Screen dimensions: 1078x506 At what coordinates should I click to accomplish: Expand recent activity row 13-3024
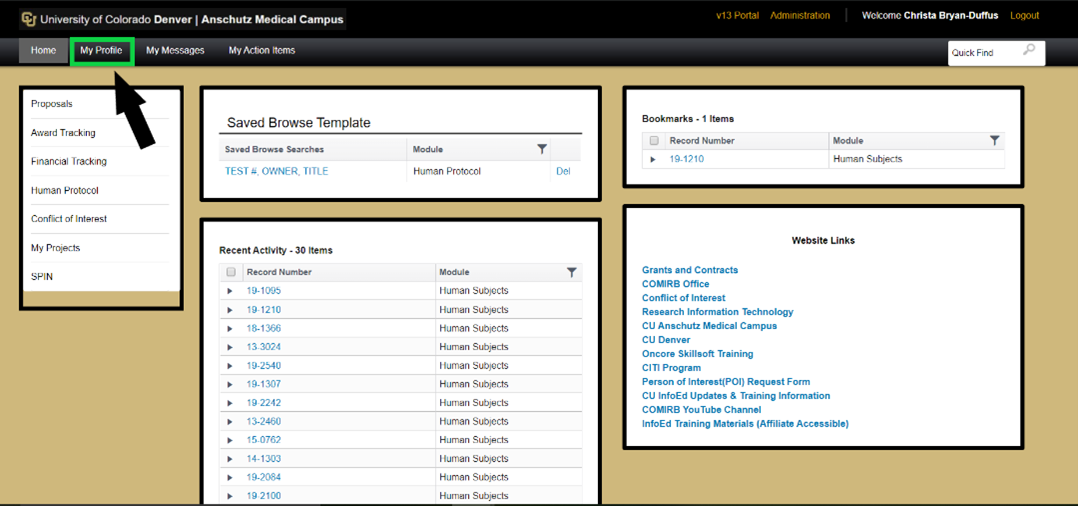(230, 347)
